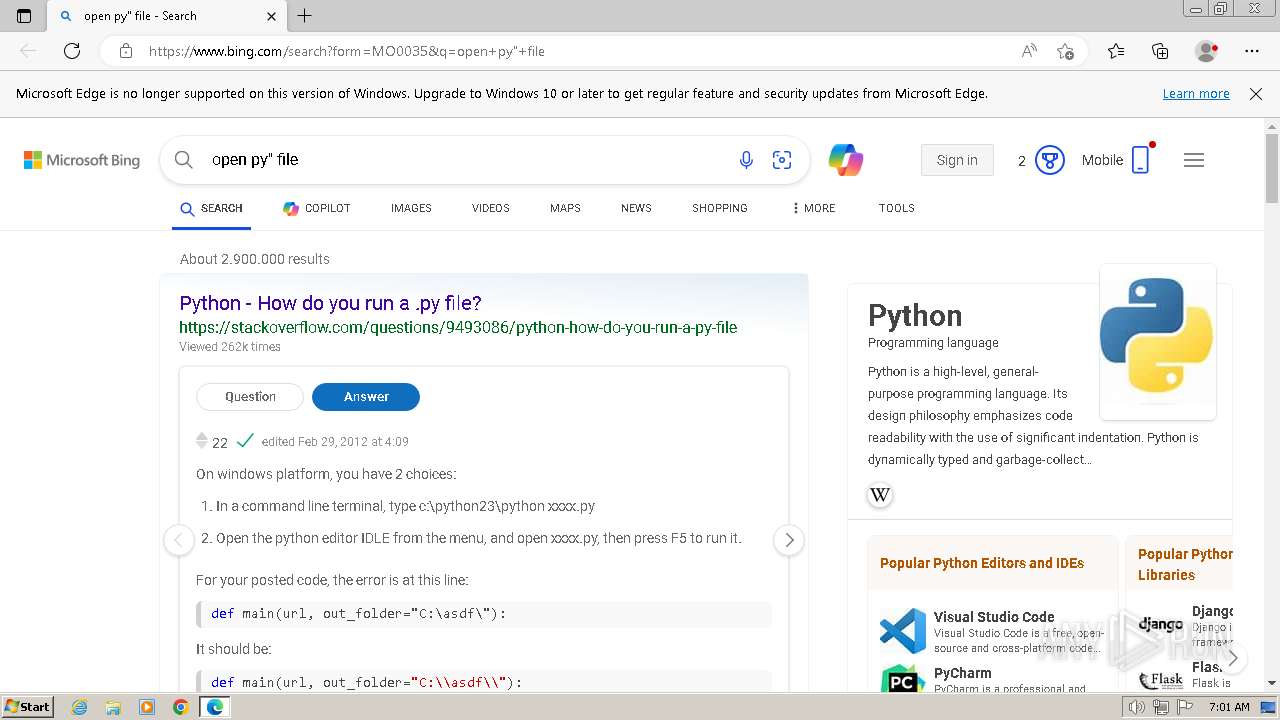1280x720 pixels.
Task: Select the Answer toggle pill
Action: coord(366,397)
